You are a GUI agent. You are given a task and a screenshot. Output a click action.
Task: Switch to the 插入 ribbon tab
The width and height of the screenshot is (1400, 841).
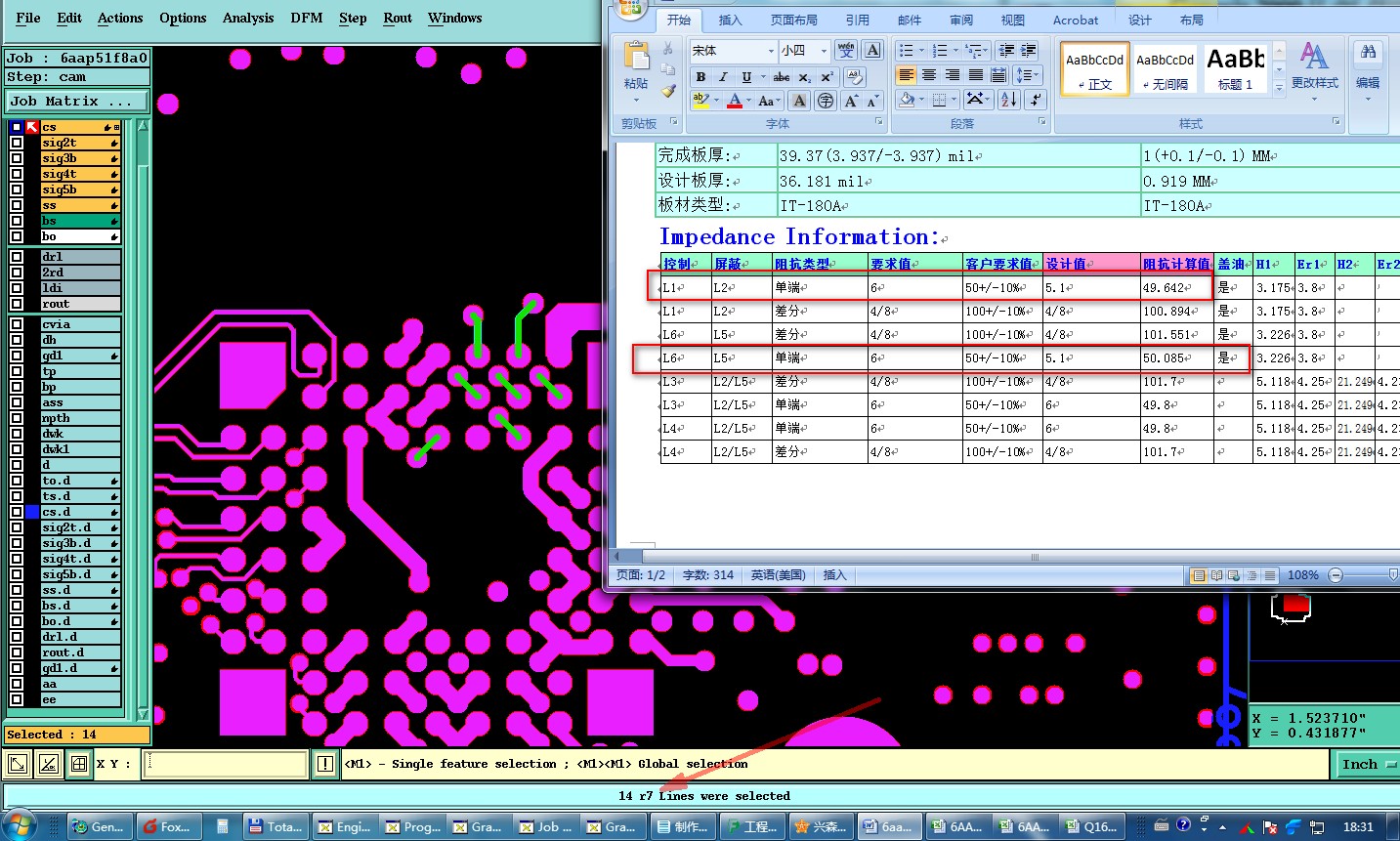click(730, 20)
